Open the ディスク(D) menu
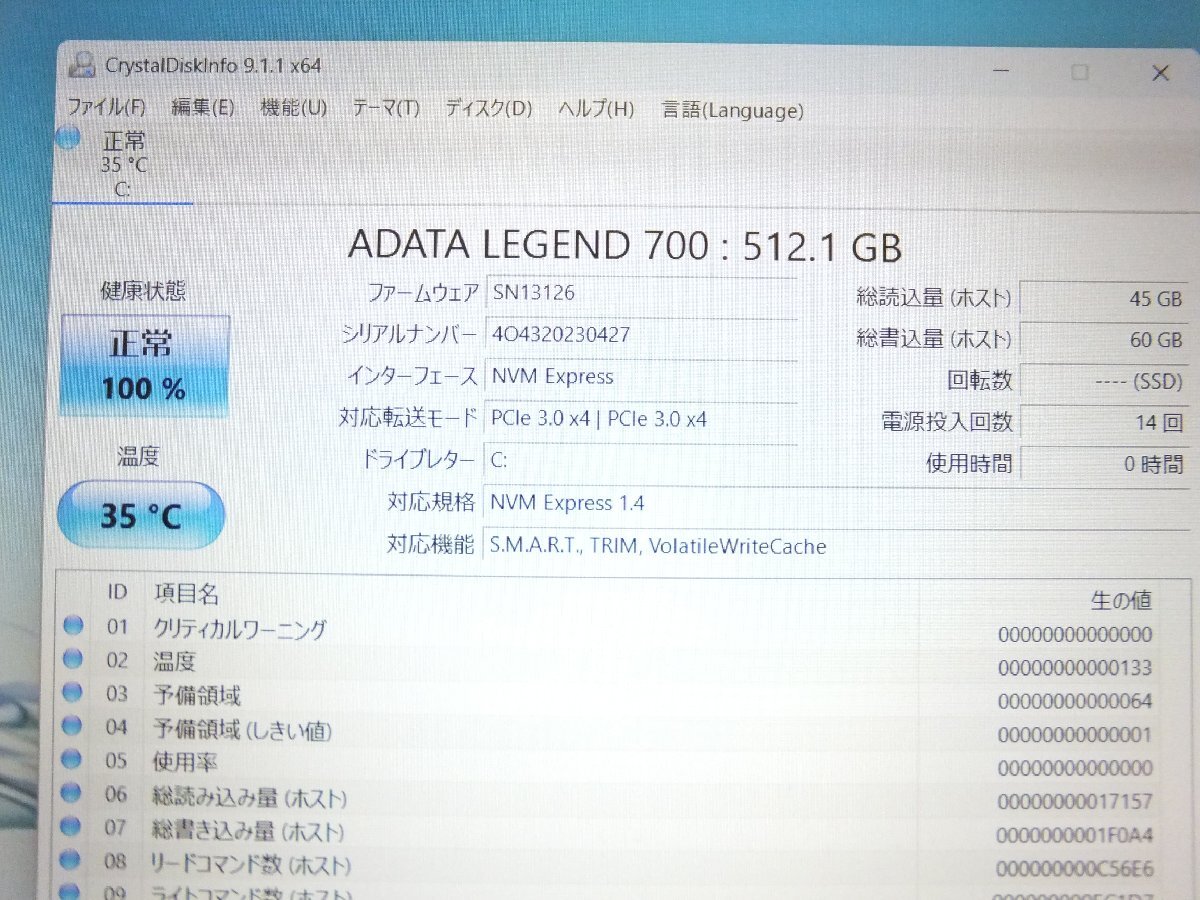Image resolution: width=1200 pixels, height=900 pixels. coord(488,109)
